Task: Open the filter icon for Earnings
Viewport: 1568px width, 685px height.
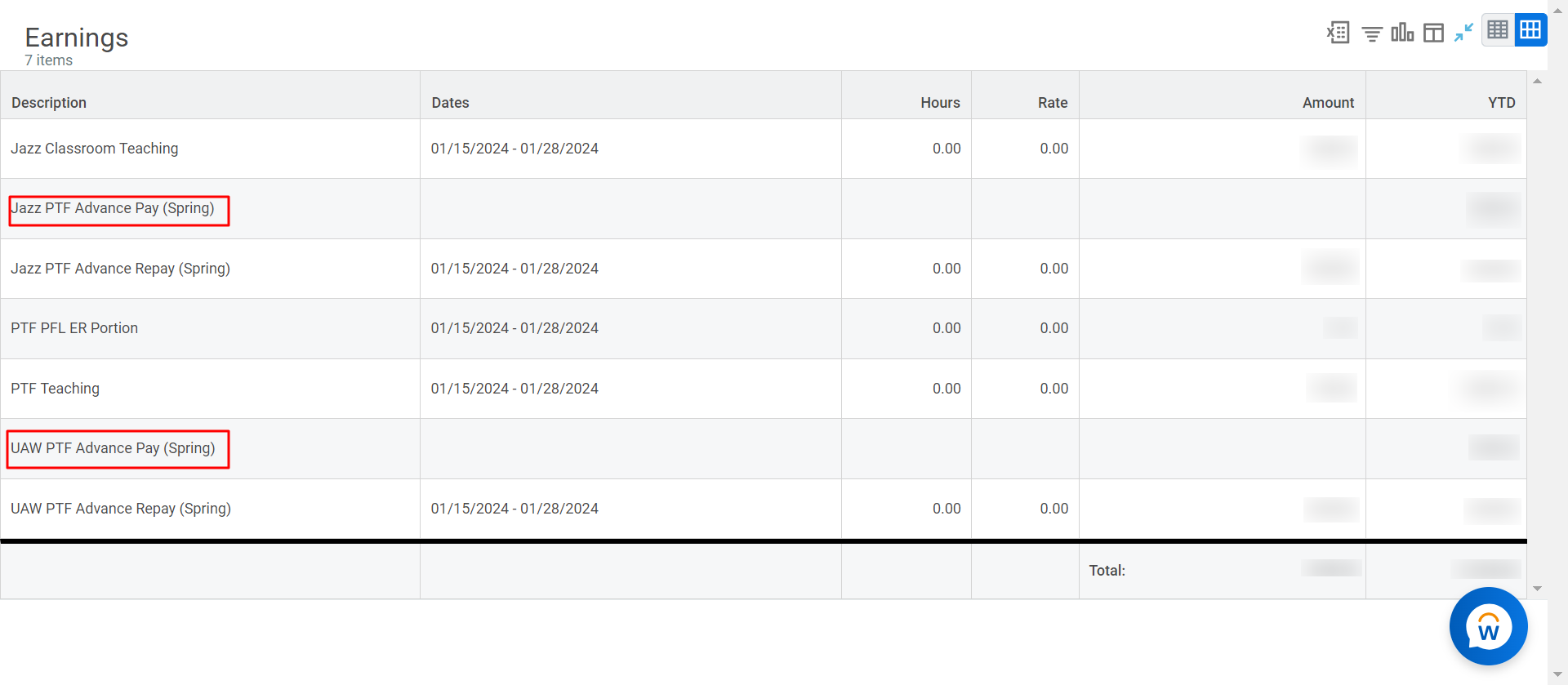Action: click(x=1372, y=33)
